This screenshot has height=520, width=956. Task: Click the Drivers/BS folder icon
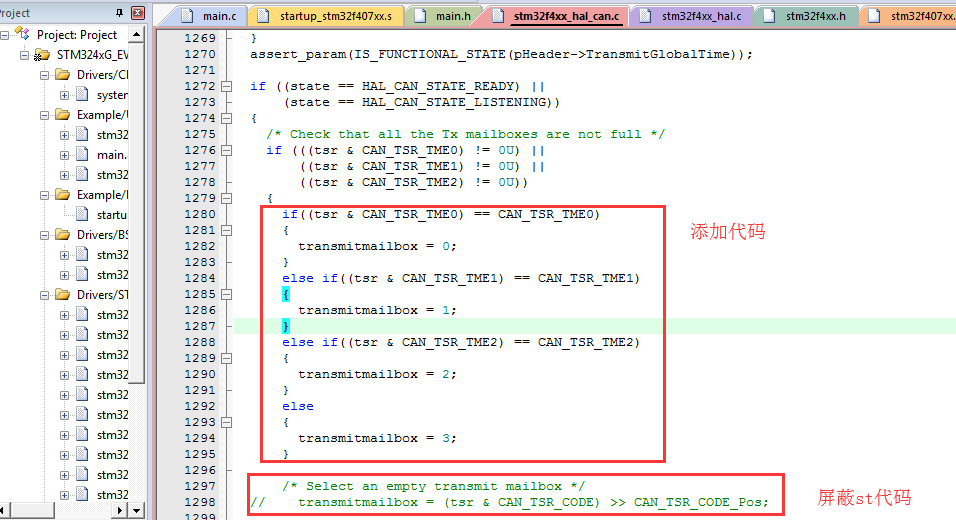coord(62,234)
